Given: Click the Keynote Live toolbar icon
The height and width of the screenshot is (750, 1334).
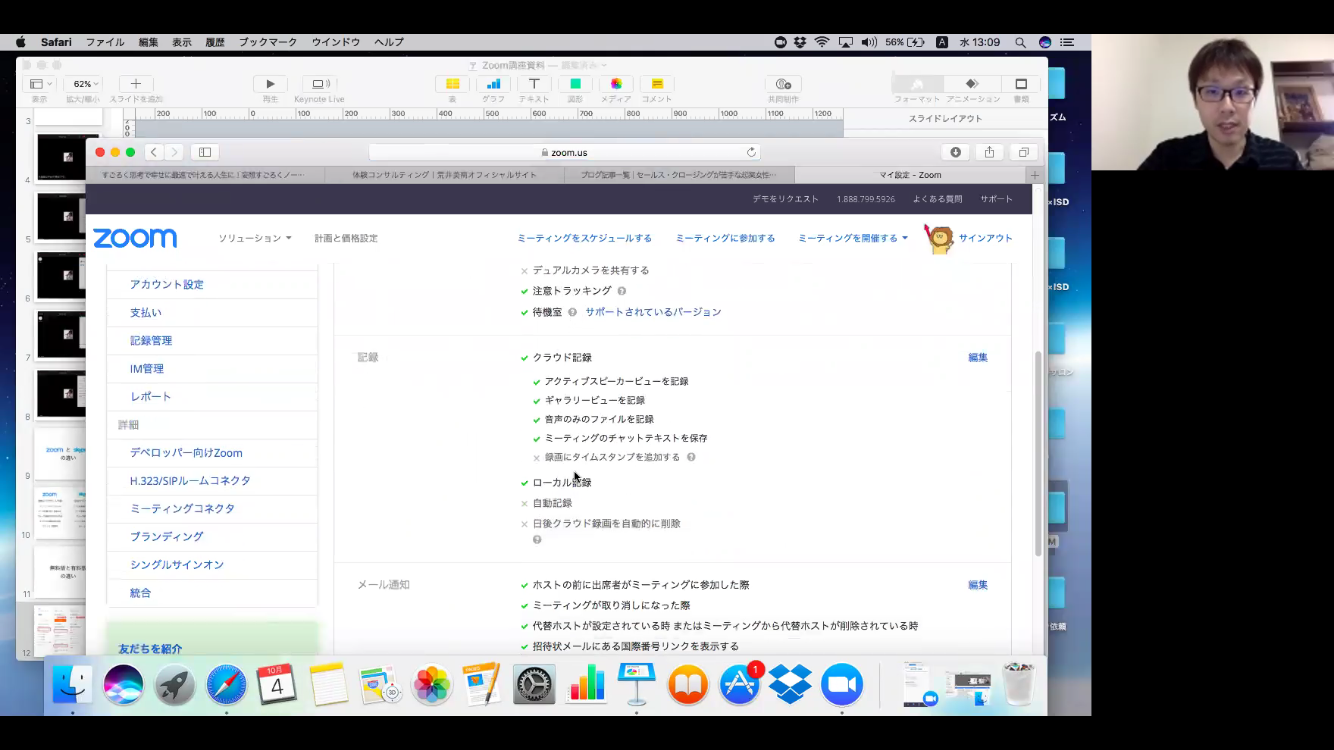Looking at the screenshot, I should 320,84.
